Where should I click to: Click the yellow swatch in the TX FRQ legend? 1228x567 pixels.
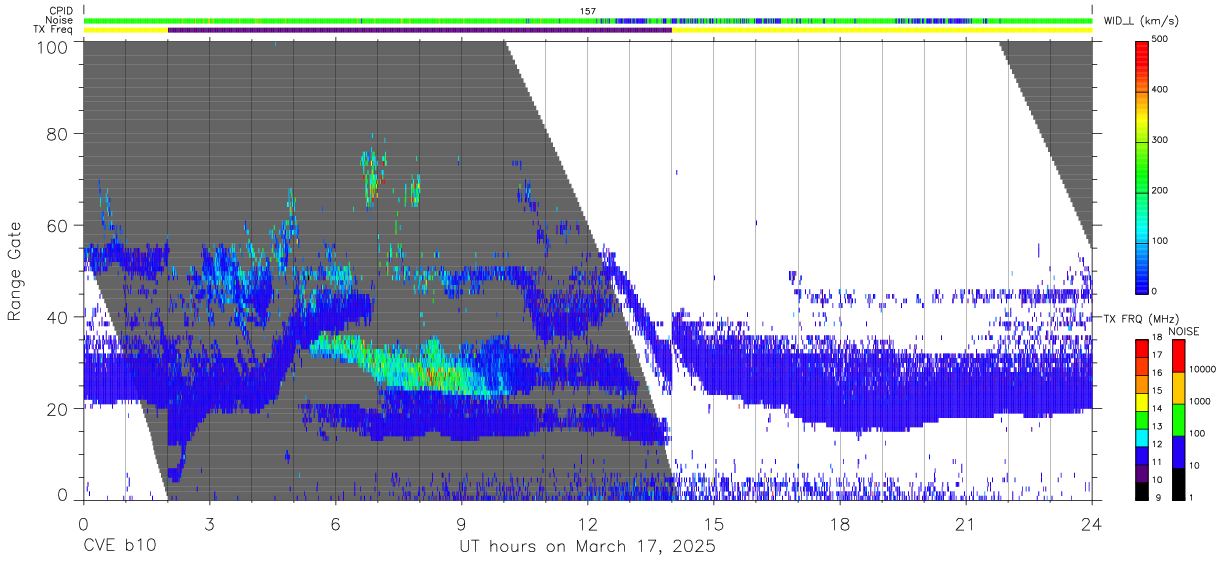point(1142,402)
